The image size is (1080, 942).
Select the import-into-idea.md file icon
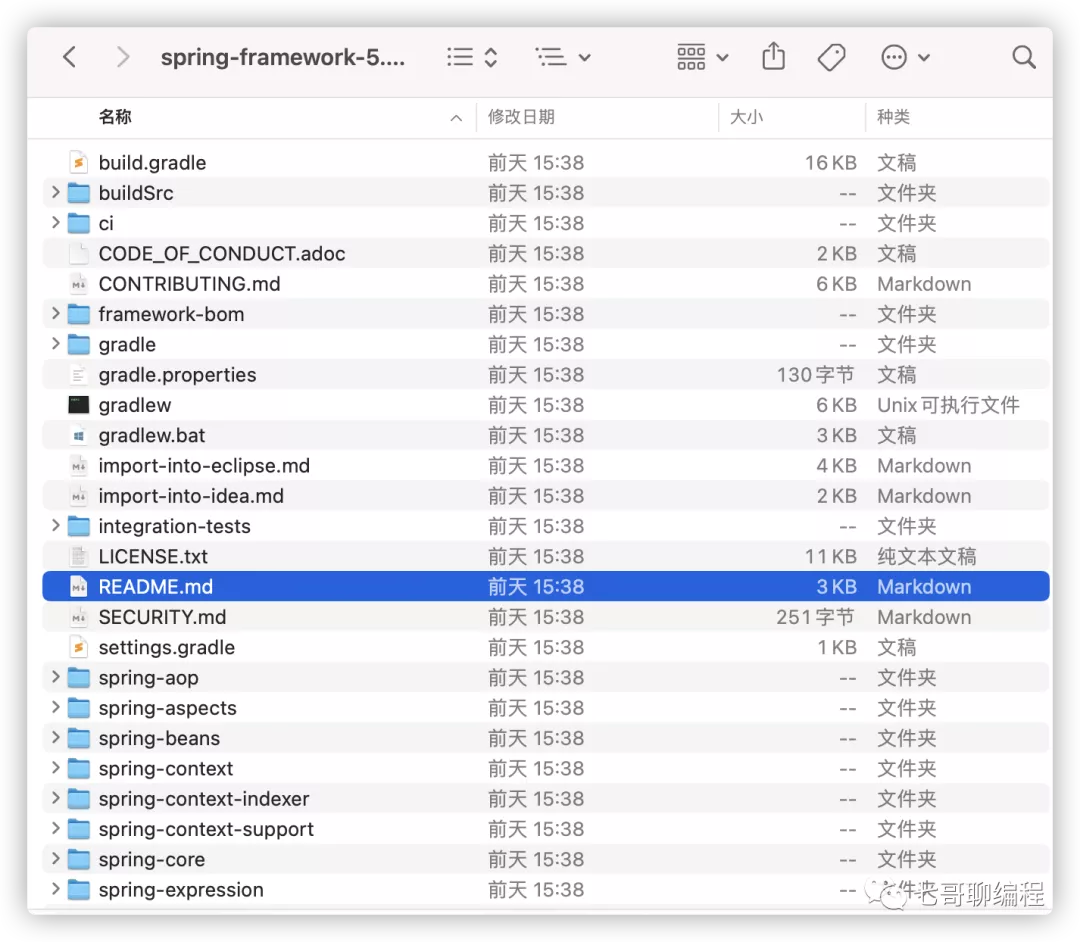(79, 496)
